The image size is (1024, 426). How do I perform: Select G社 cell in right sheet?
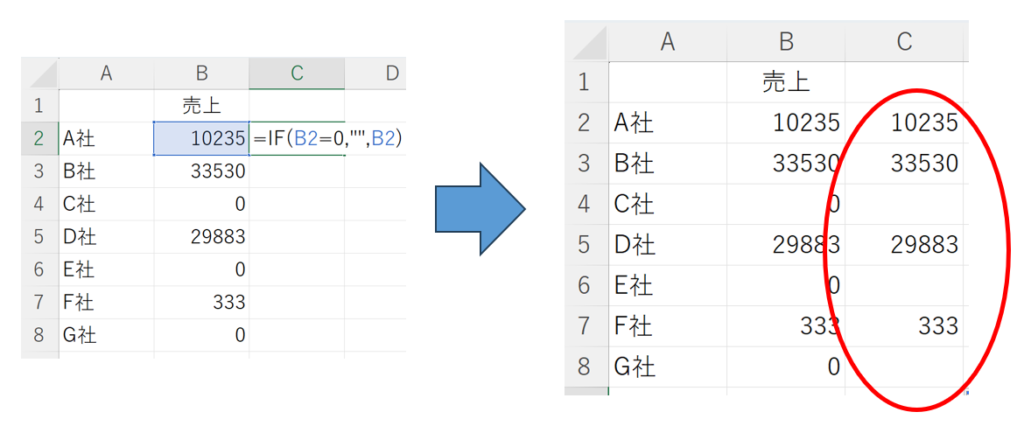(667, 366)
